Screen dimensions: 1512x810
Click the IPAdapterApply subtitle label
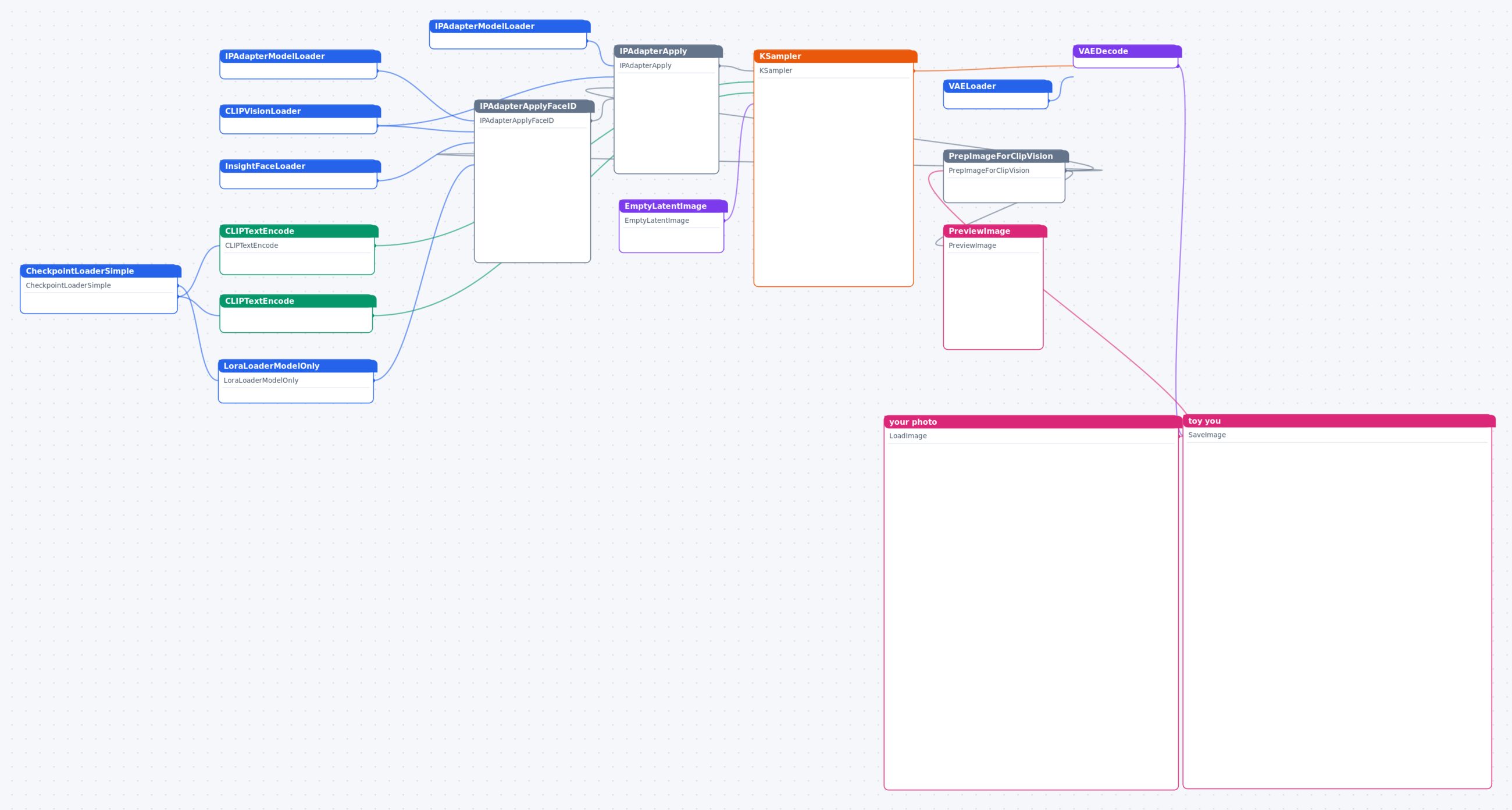tap(645, 65)
